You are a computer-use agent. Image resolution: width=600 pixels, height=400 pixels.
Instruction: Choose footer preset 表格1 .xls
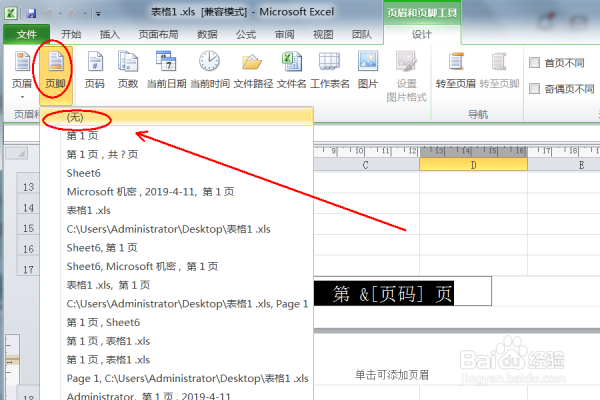pyautogui.click(x=177, y=211)
